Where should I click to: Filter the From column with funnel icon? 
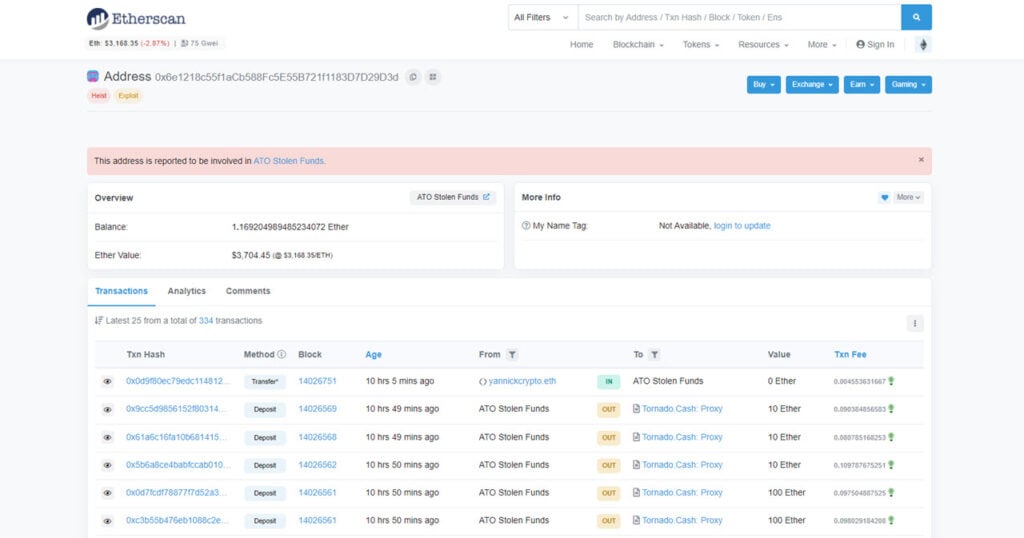(x=512, y=355)
